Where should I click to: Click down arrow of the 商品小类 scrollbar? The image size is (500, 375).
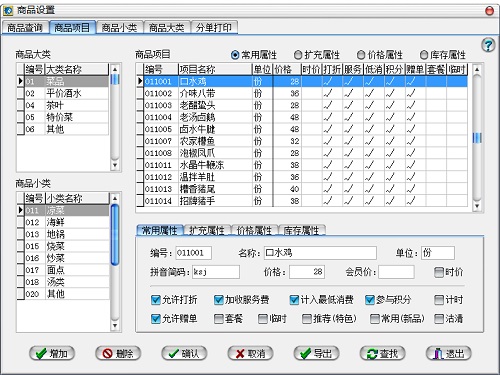[115, 325]
